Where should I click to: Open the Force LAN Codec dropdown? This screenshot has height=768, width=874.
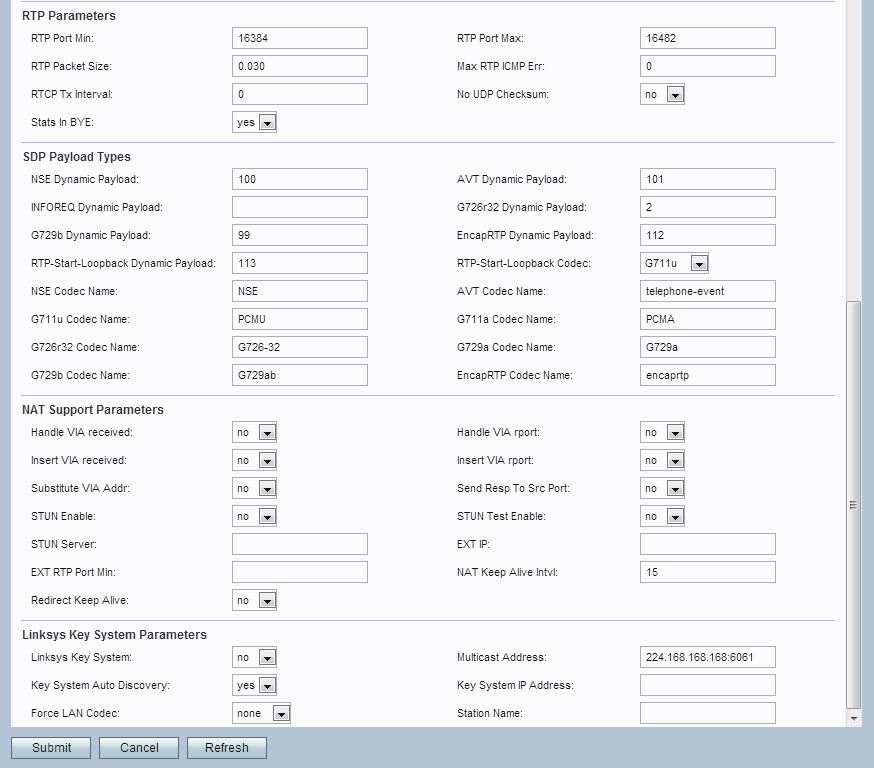point(261,713)
